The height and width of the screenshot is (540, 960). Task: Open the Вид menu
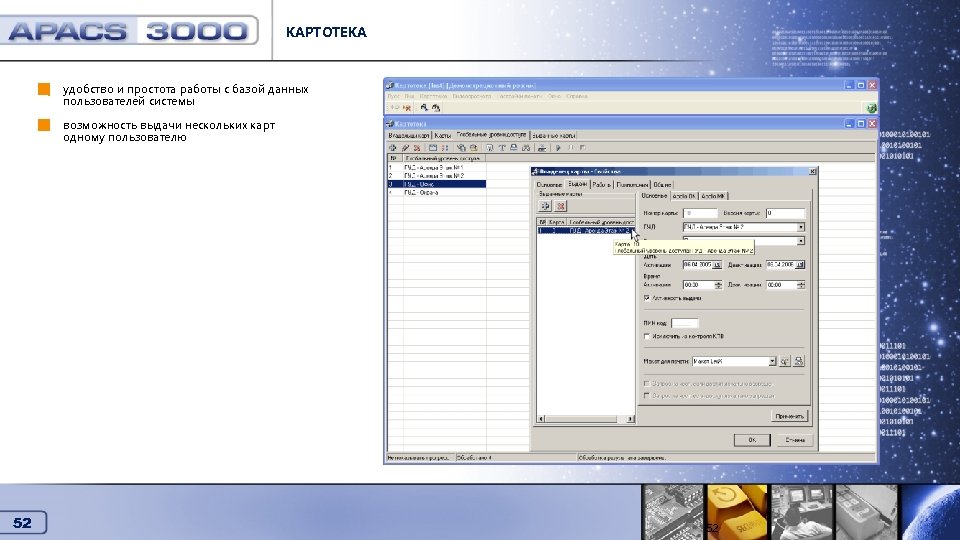pos(409,96)
